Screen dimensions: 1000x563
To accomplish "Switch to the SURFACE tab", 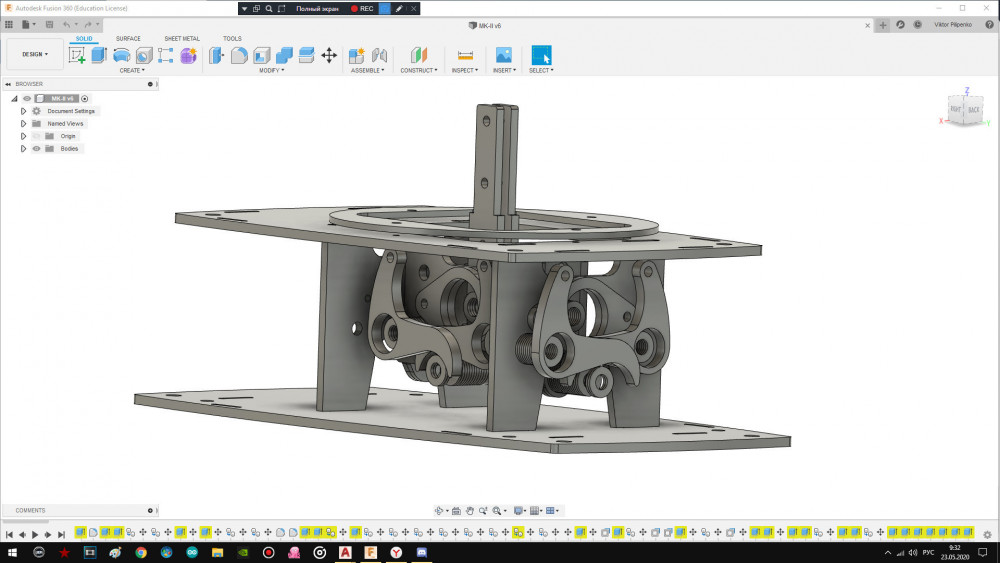I will (x=128, y=39).
